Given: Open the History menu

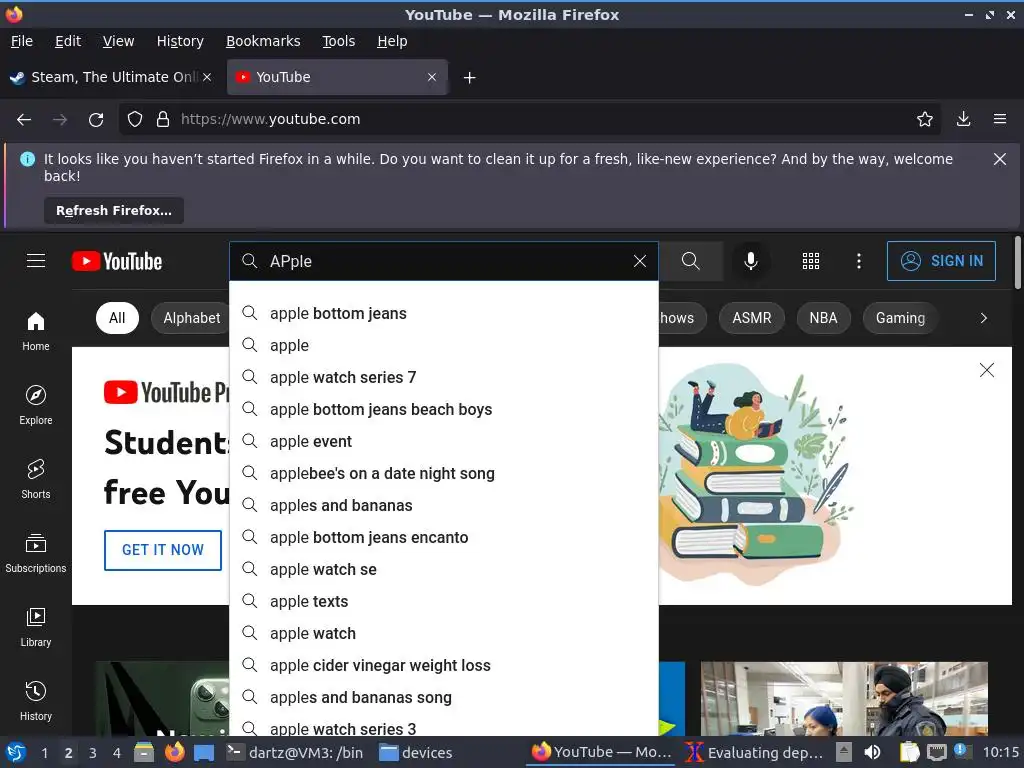Looking at the screenshot, I should coord(180,41).
